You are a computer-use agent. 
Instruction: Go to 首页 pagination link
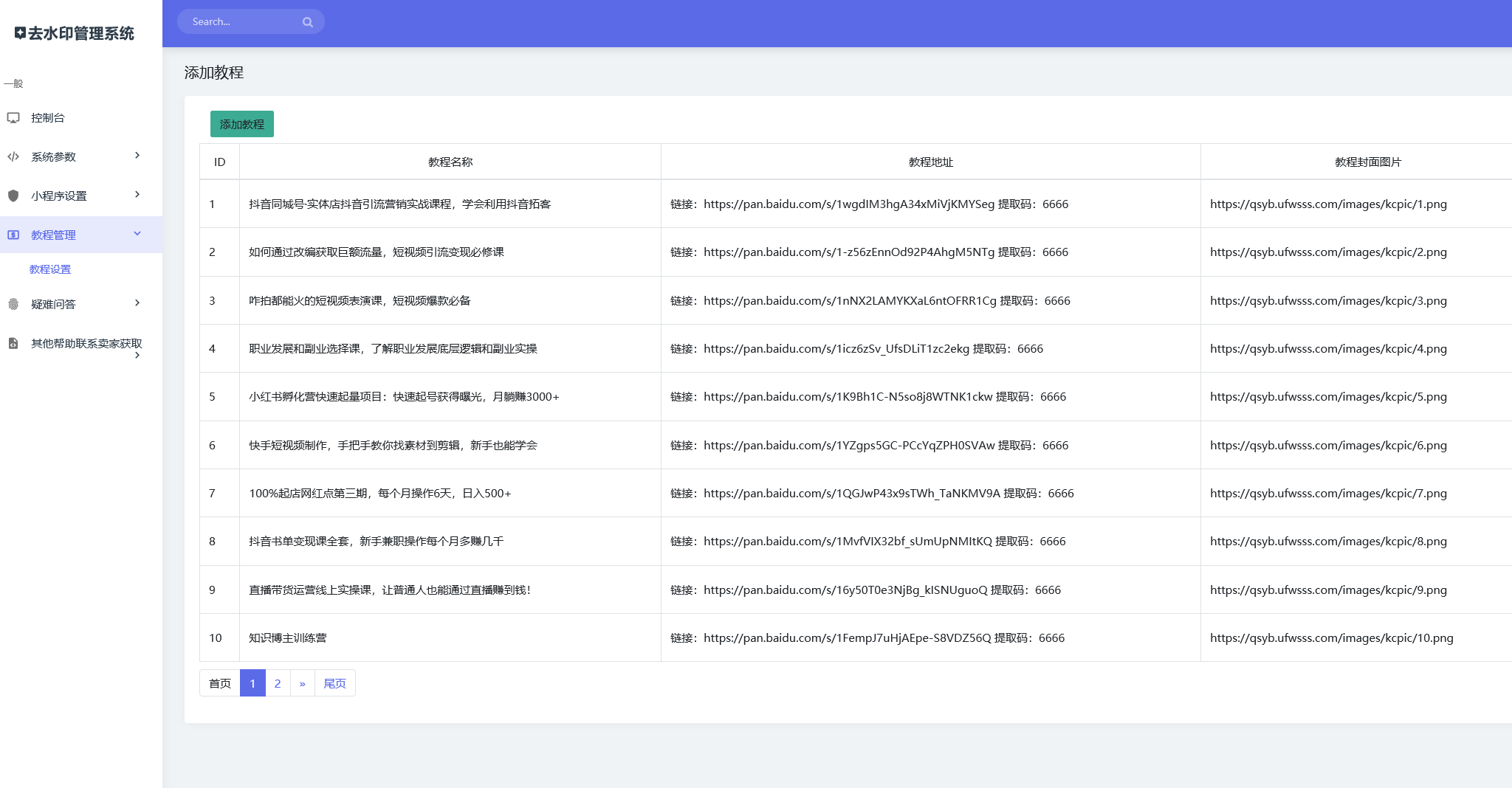[x=219, y=683]
